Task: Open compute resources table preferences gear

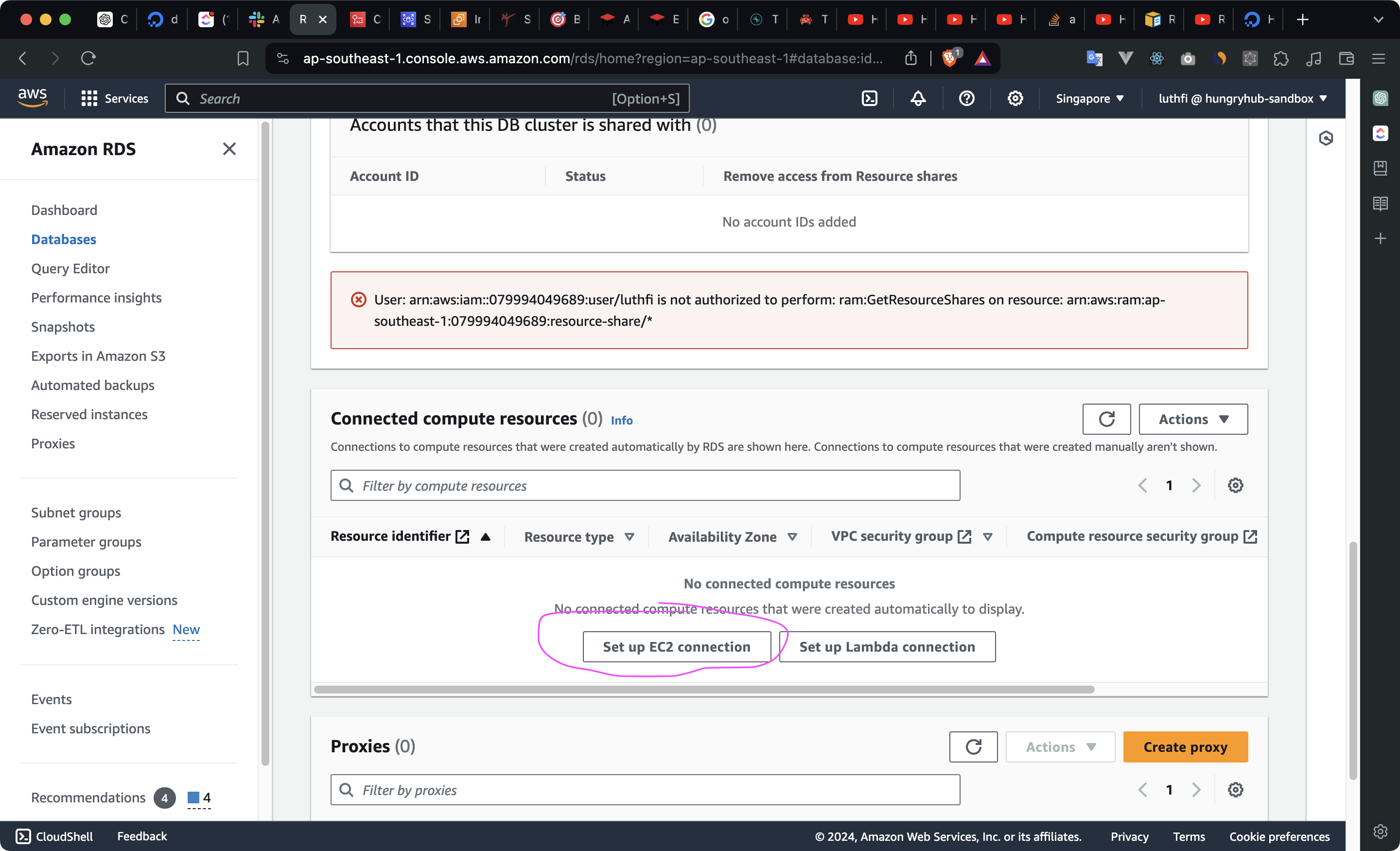Action: pos(1235,485)
